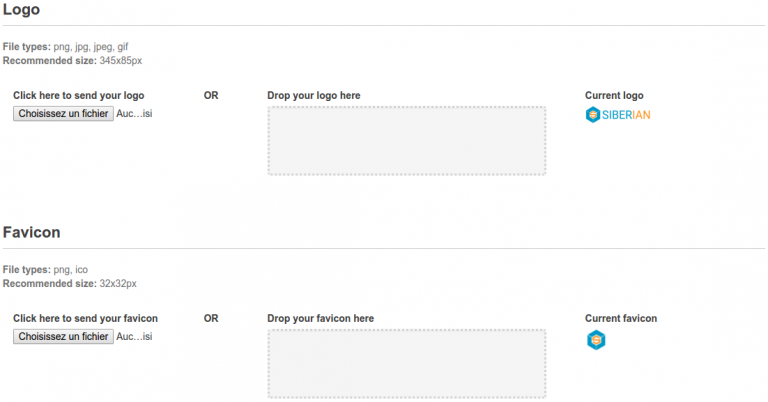Click the SIBERIAN wordmark in the current logo
The height and width of the screenshot is (402, 768).
tap(627, 115)
